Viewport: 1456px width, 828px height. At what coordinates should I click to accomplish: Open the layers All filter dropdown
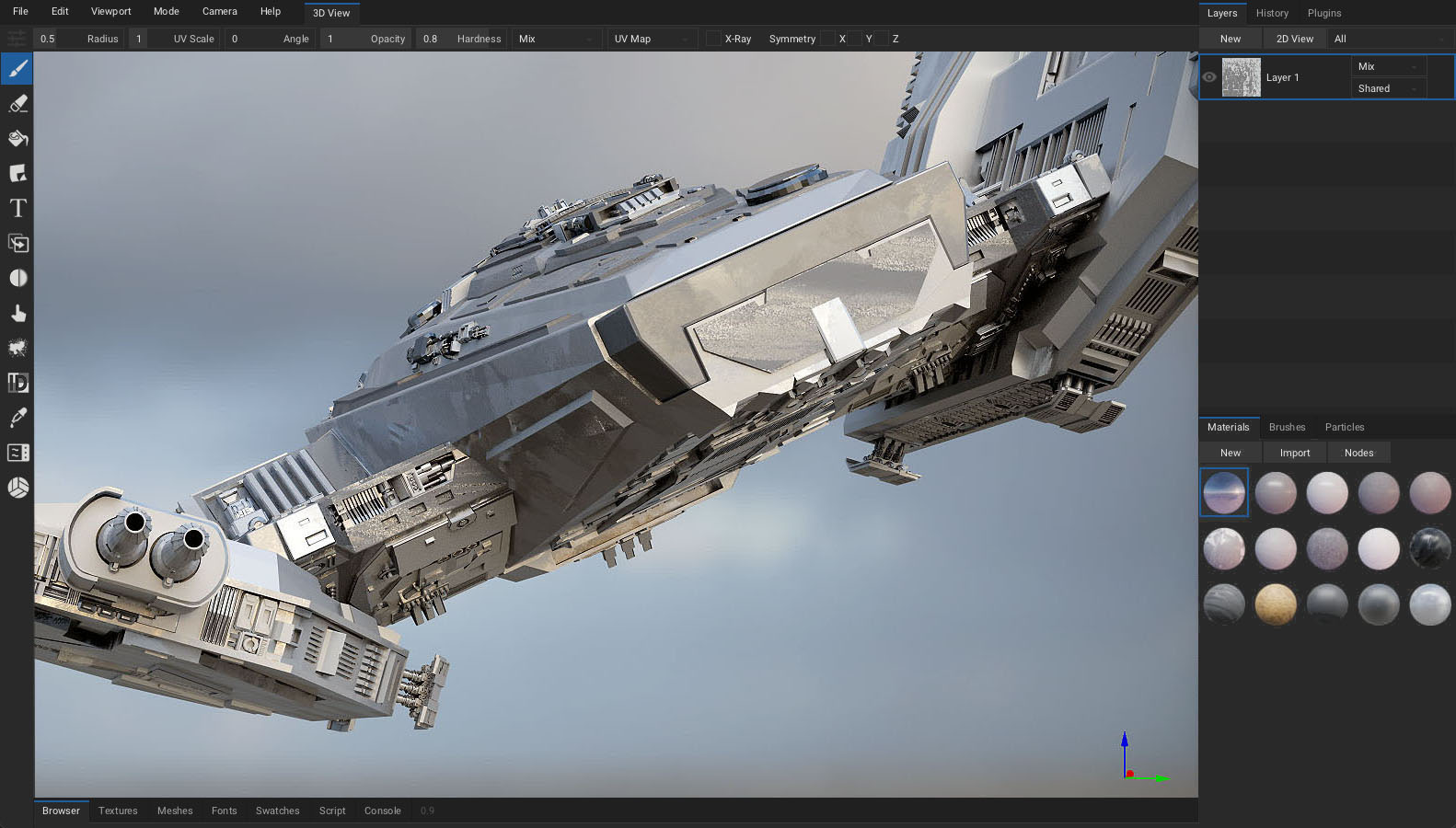[1390, 39]
